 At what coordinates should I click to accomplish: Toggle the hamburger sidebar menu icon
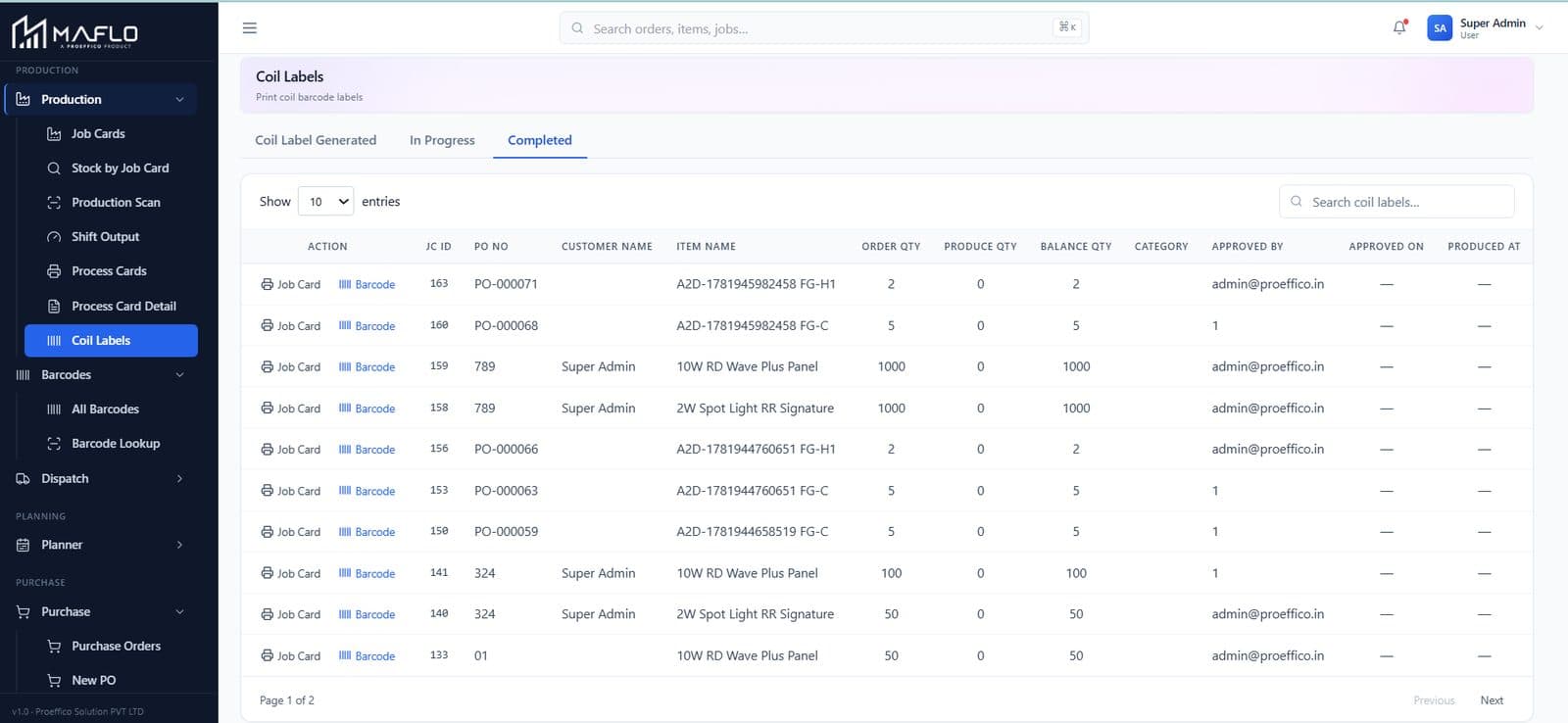(x=250, y=28)
